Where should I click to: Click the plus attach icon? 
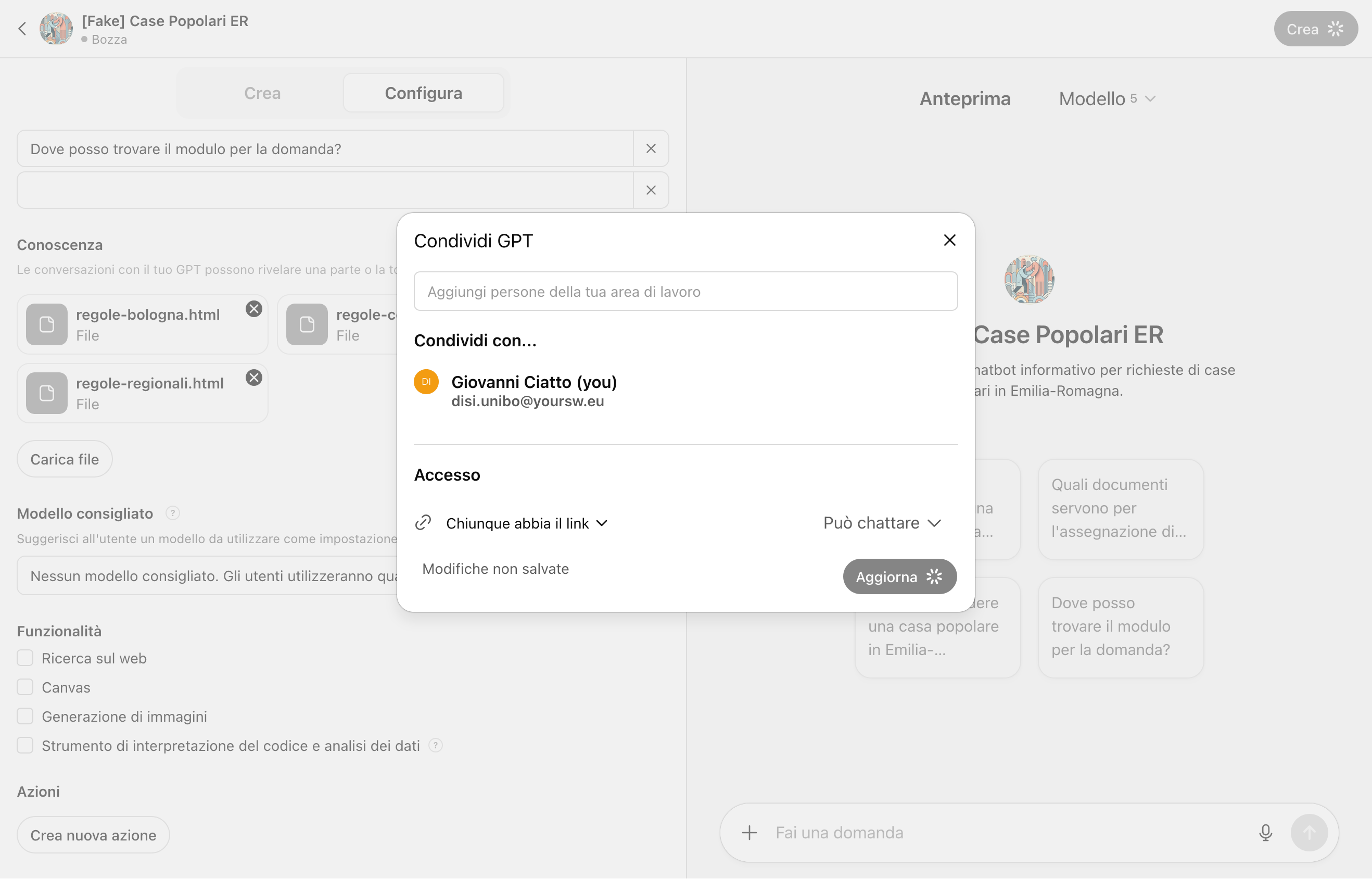pos(749,833)
